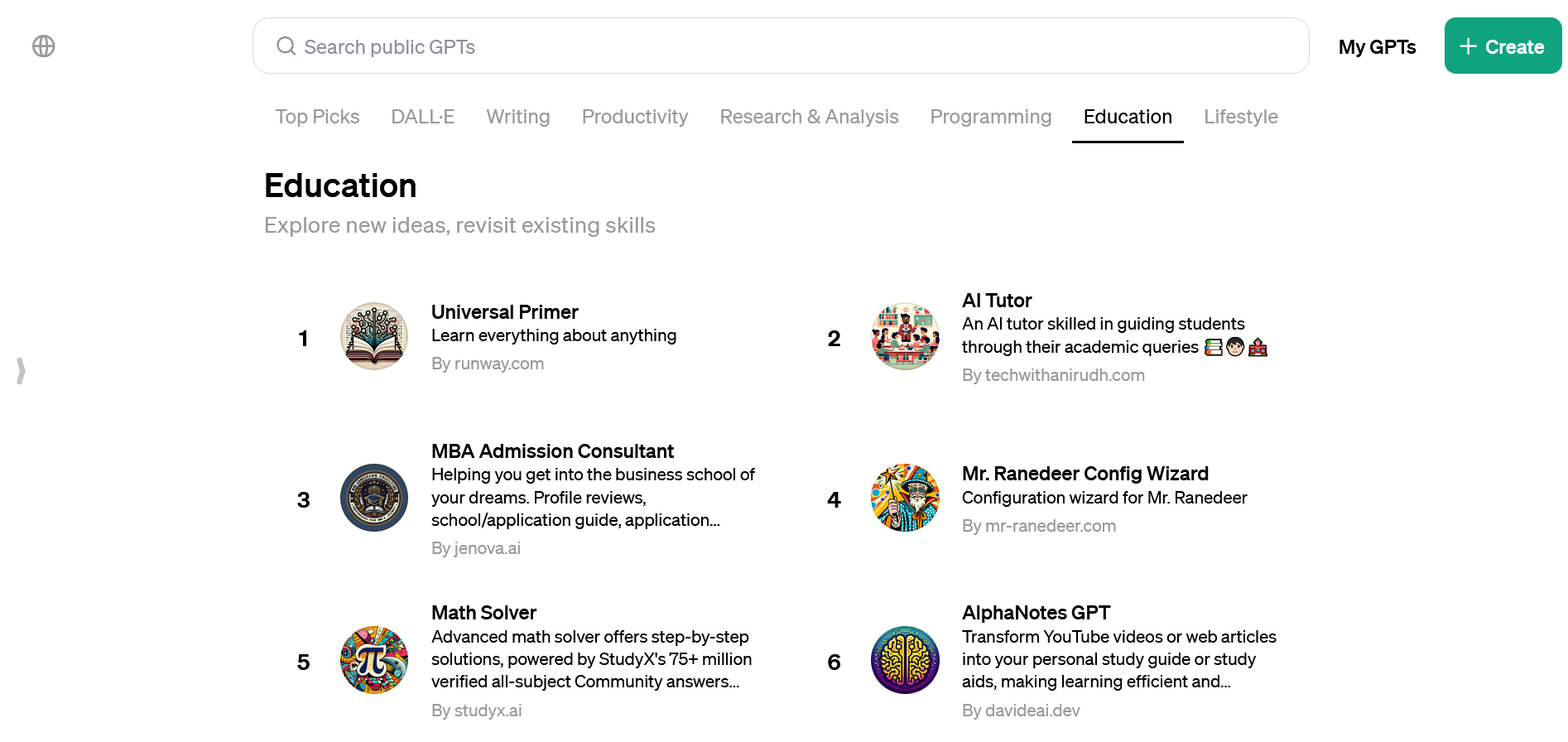Select the Programming tab
Viewport: 1568px width, 742px height.
pos(991,117)
